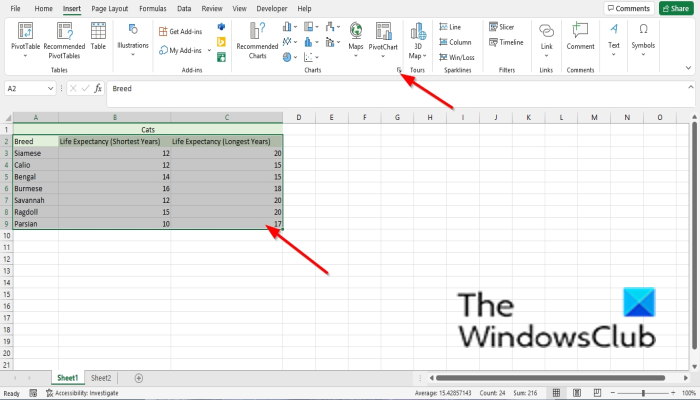
Task: Switch to the Formulas tab
Action: click(x=153, y=8)
